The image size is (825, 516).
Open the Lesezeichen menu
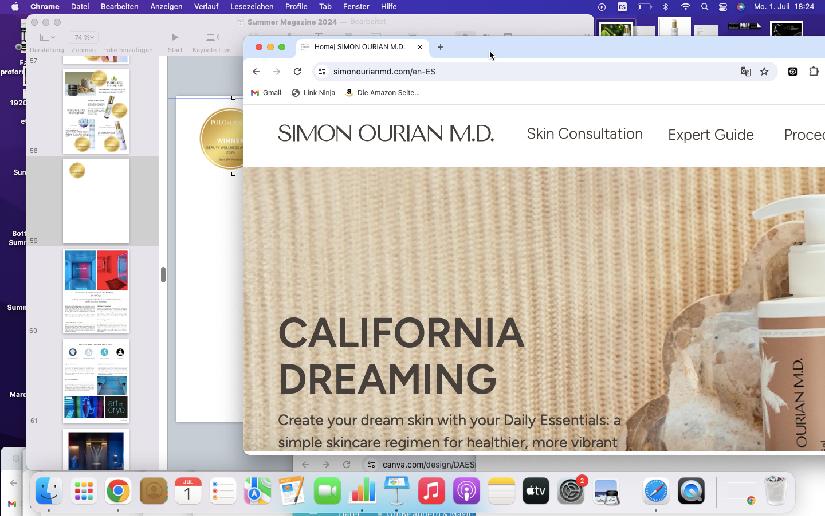point(251,6)
